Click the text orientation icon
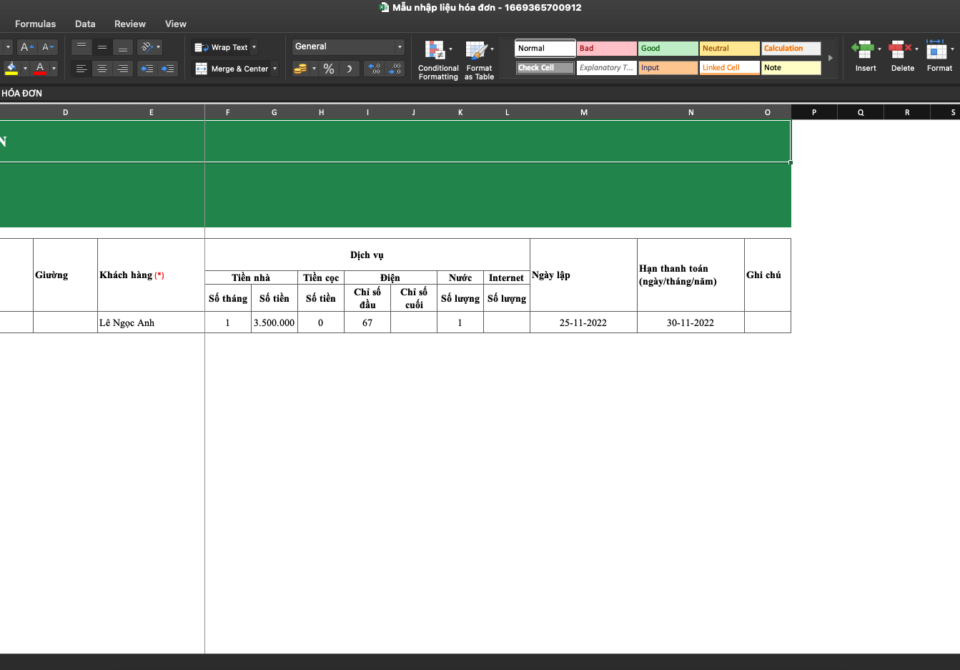Screen dimensions: 960x670 [x=146, y=47]
